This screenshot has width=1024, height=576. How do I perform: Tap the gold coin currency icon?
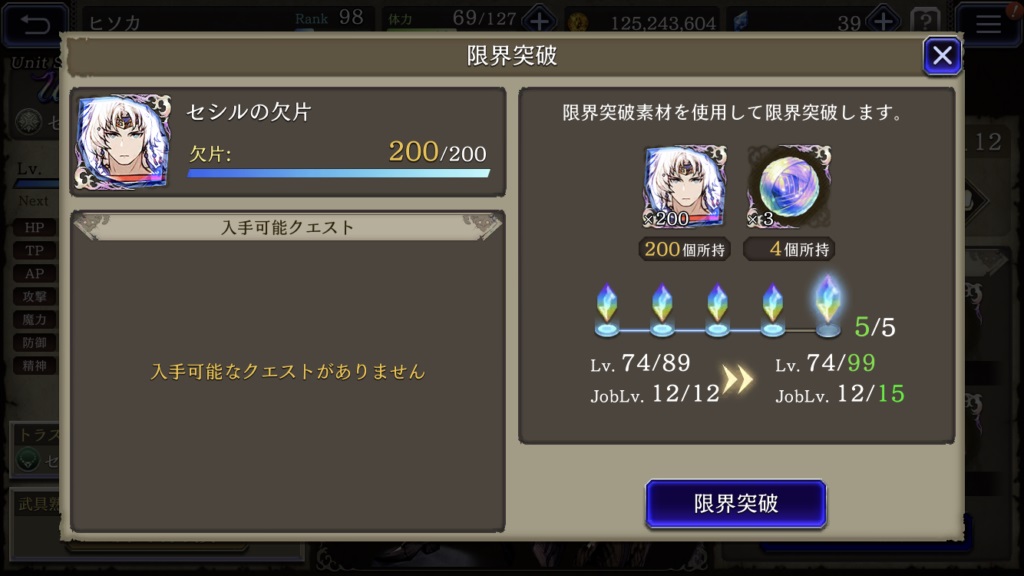pyautogui.click(x=577, y=23)
